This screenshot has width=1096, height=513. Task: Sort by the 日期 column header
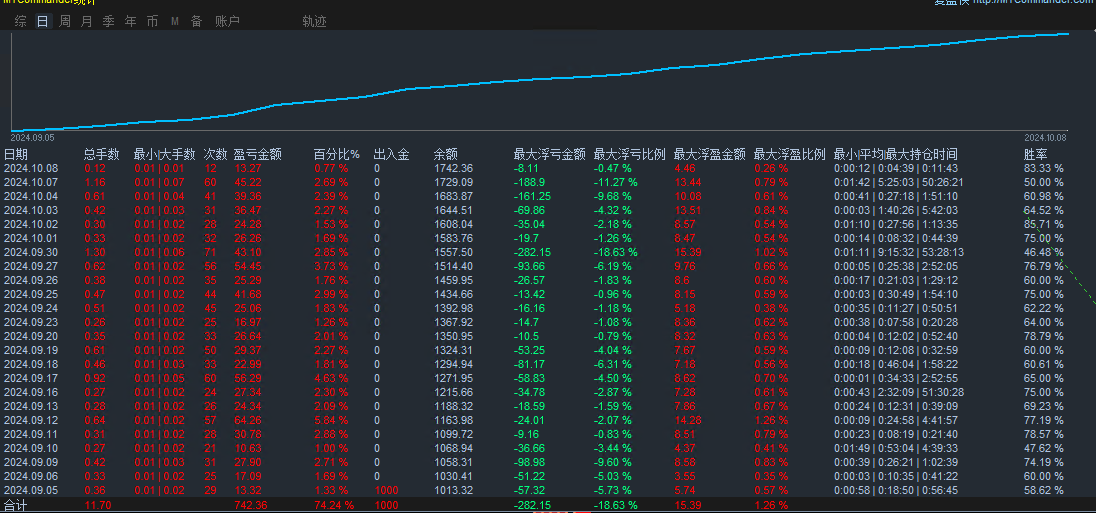(17, 154)
